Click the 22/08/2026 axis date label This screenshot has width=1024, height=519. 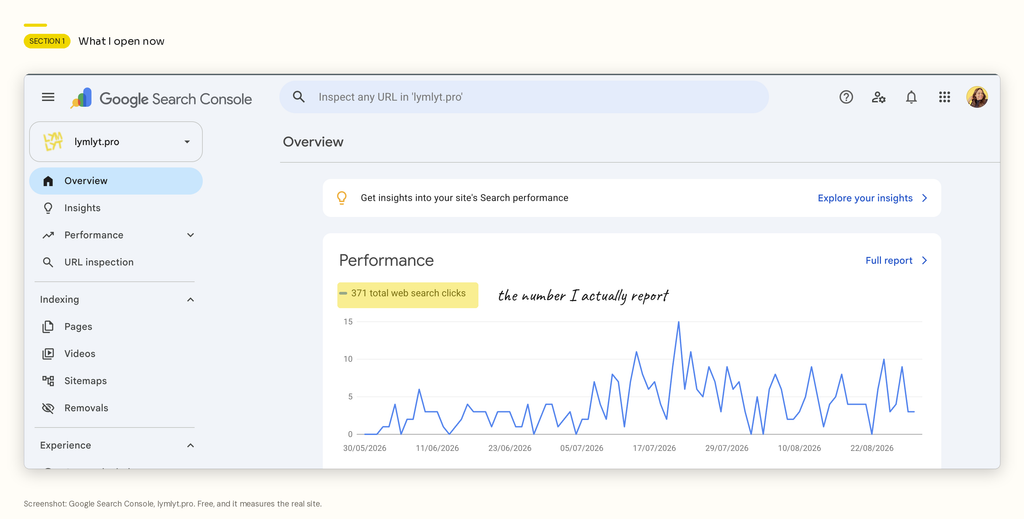pyautogui.click(x=872, y=448)
